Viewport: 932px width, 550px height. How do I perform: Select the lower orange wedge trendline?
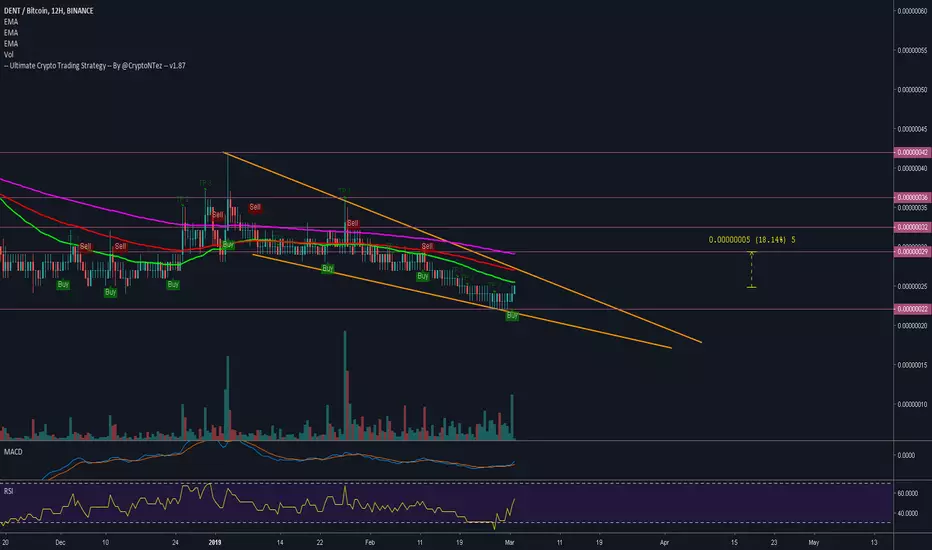(x=464, y=301)
